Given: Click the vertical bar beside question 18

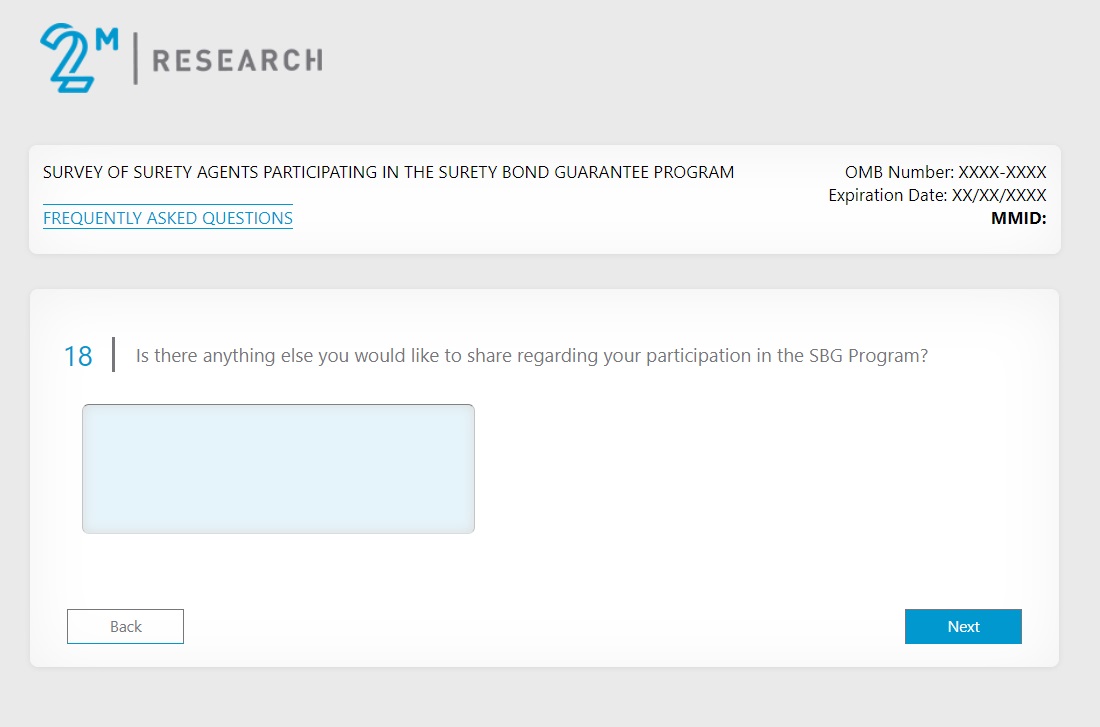Looking at the screenshot, I should point(113,355).
